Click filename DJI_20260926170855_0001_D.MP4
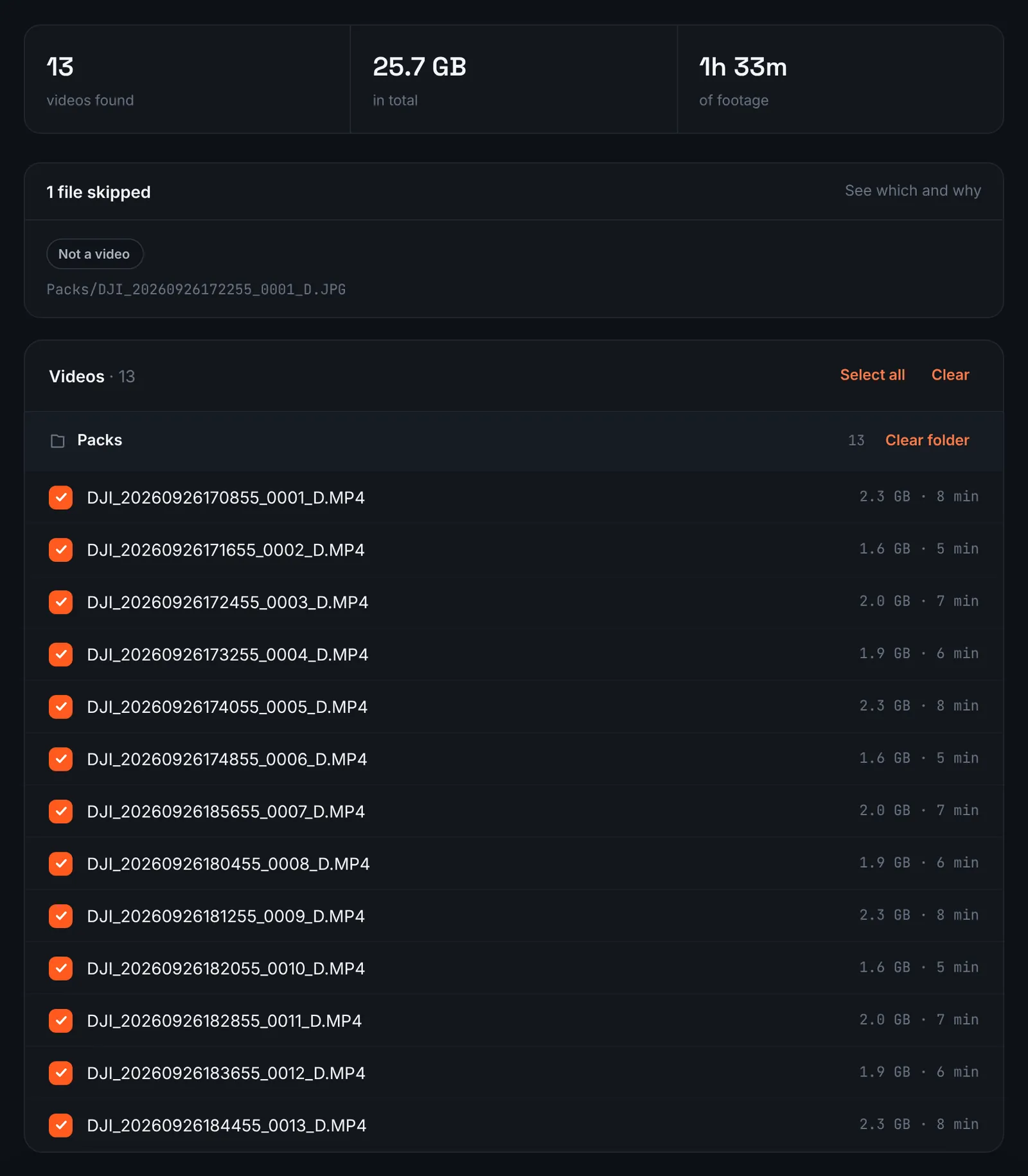Screen dimensions: 1028x1176 pos(226,498)
